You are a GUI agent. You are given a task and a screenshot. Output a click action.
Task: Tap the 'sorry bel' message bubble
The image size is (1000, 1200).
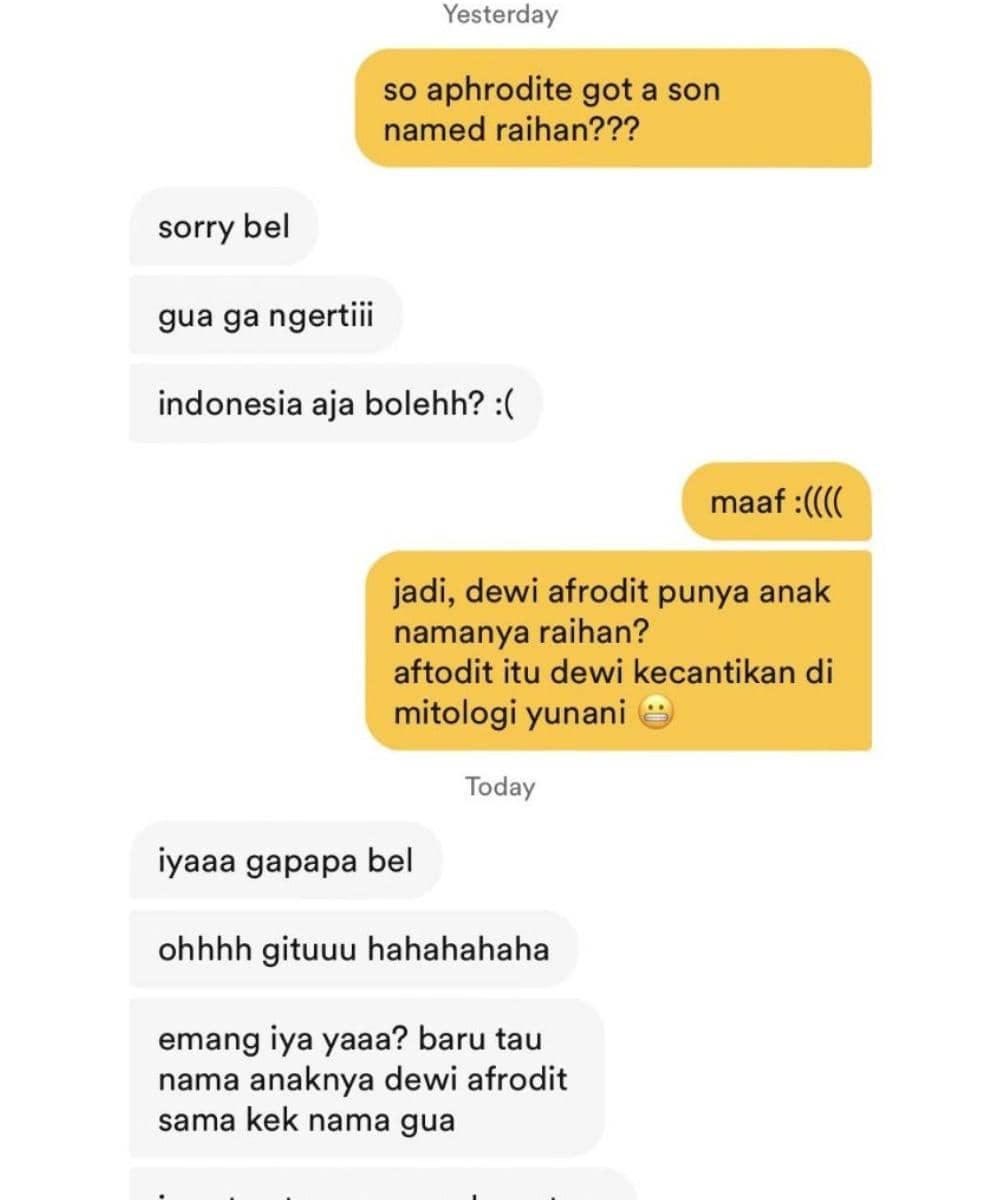pyautogui.click(x=224, y=227)
